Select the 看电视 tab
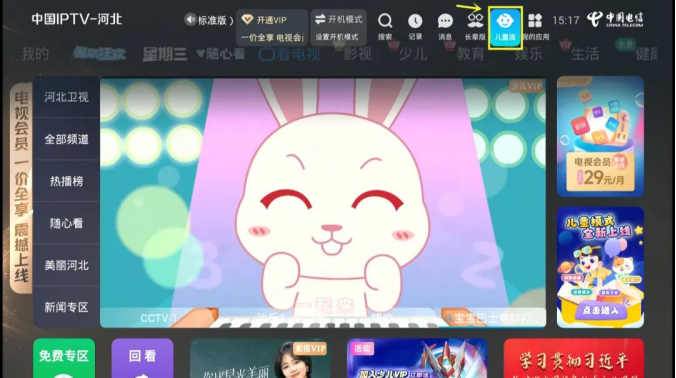 click(290, 54)
